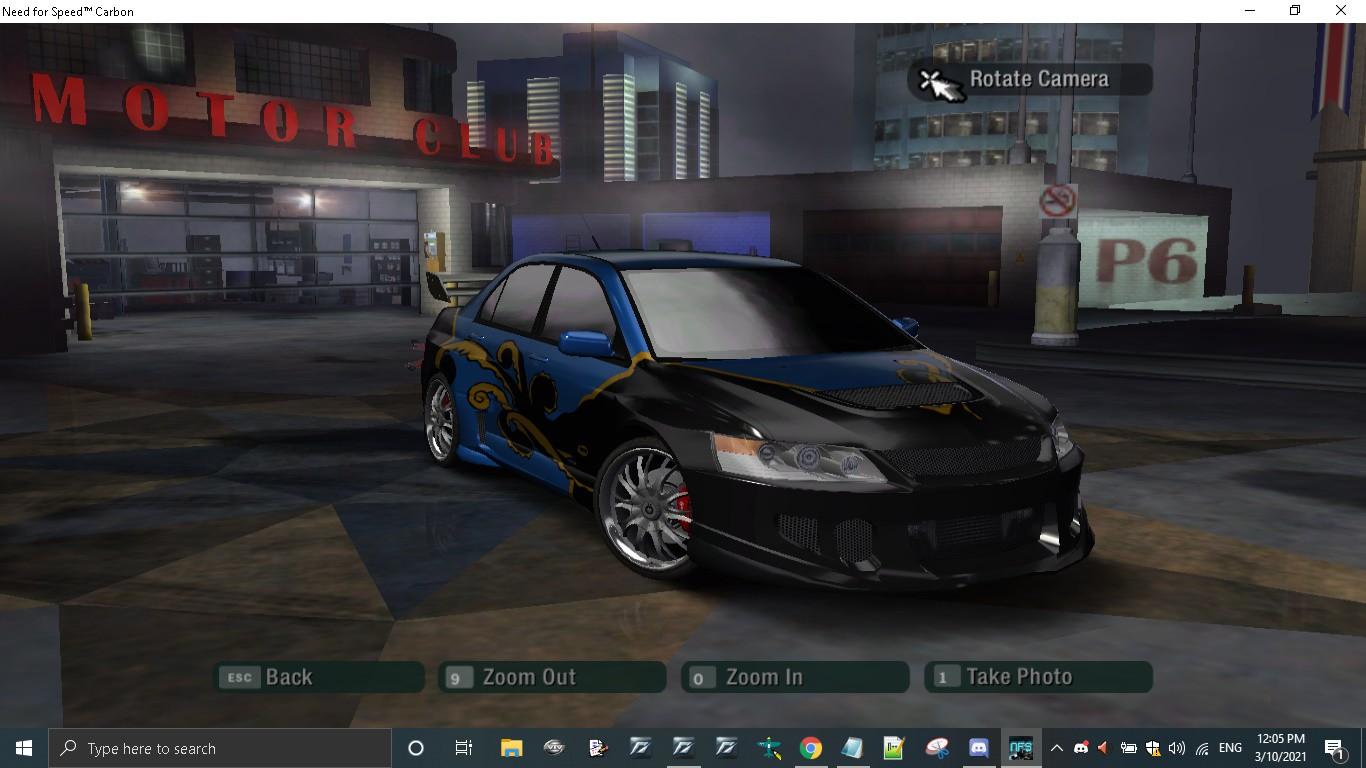This screenshot has height=768, width=1366.
Task: Open File Explorer from the taskbar
Action: (511, 748)
